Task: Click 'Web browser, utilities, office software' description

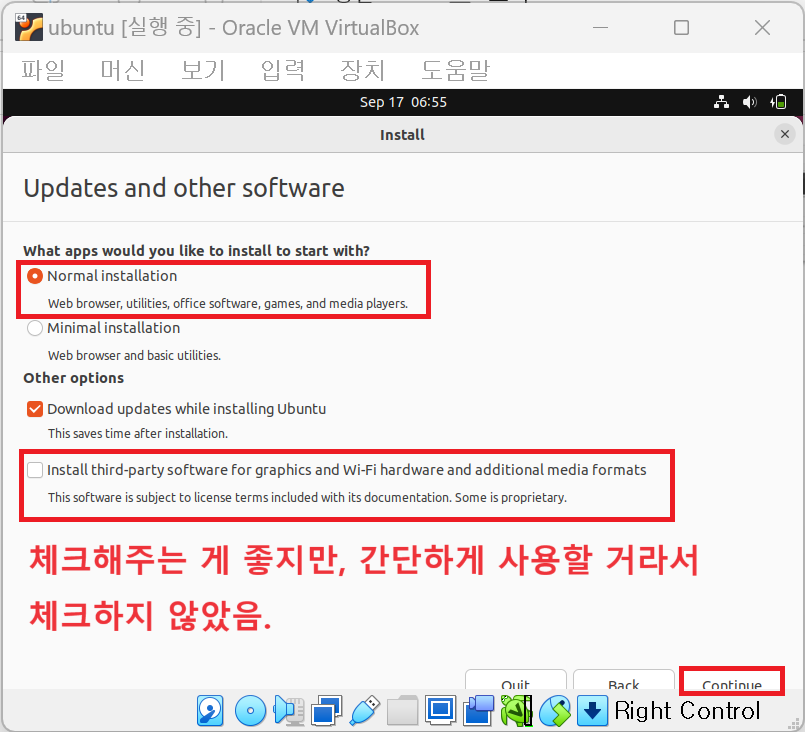Action: click(x=228, y=303)
